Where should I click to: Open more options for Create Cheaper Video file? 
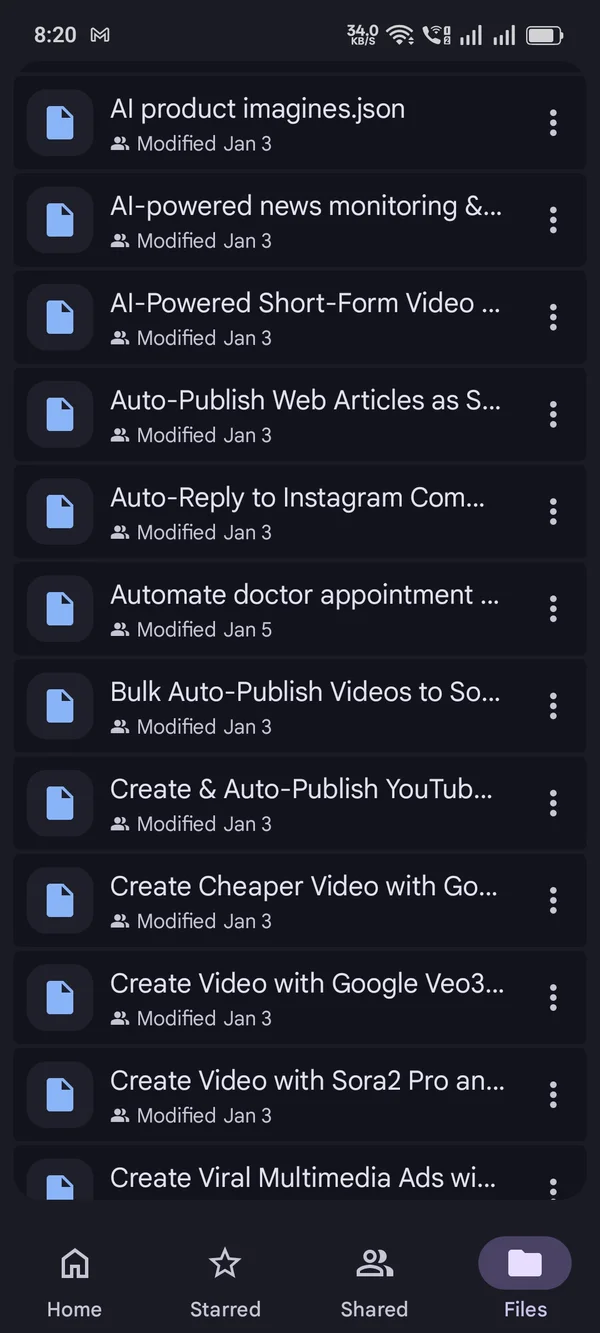(x=553, y=900)
